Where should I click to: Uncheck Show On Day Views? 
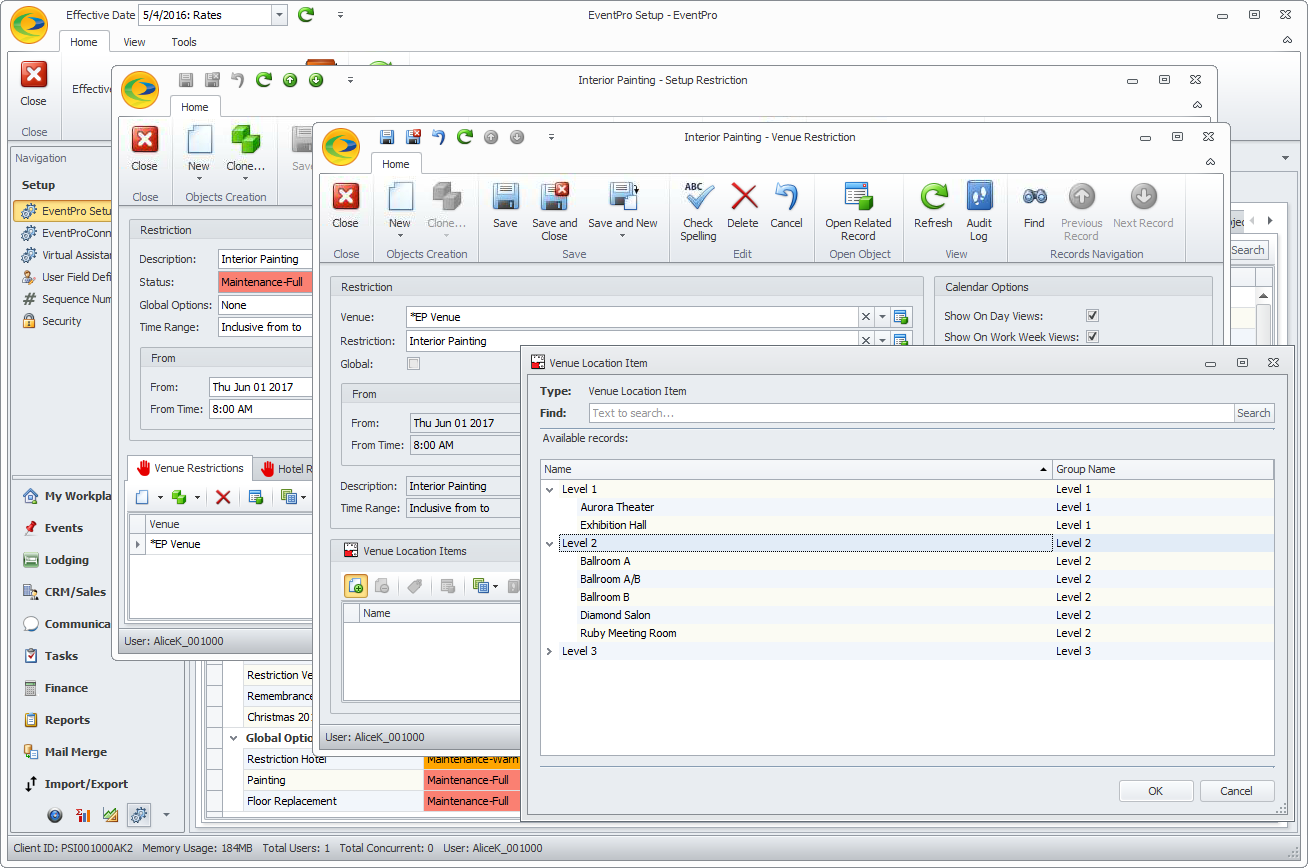1093,316
